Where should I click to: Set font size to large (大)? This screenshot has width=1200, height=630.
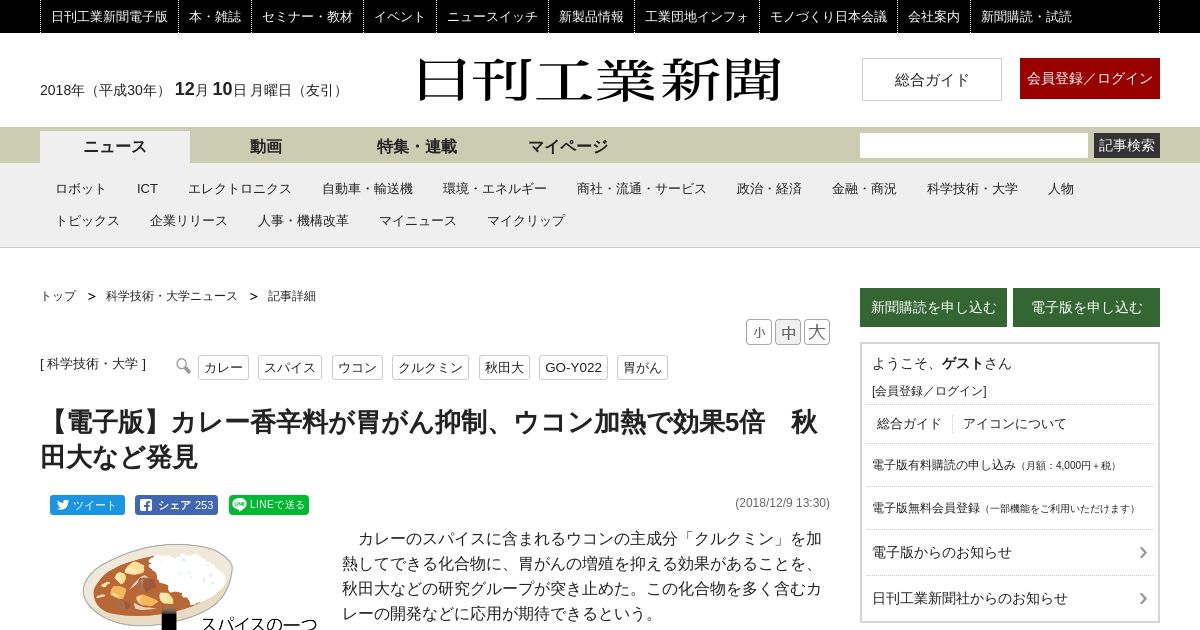tap(817, 332)
